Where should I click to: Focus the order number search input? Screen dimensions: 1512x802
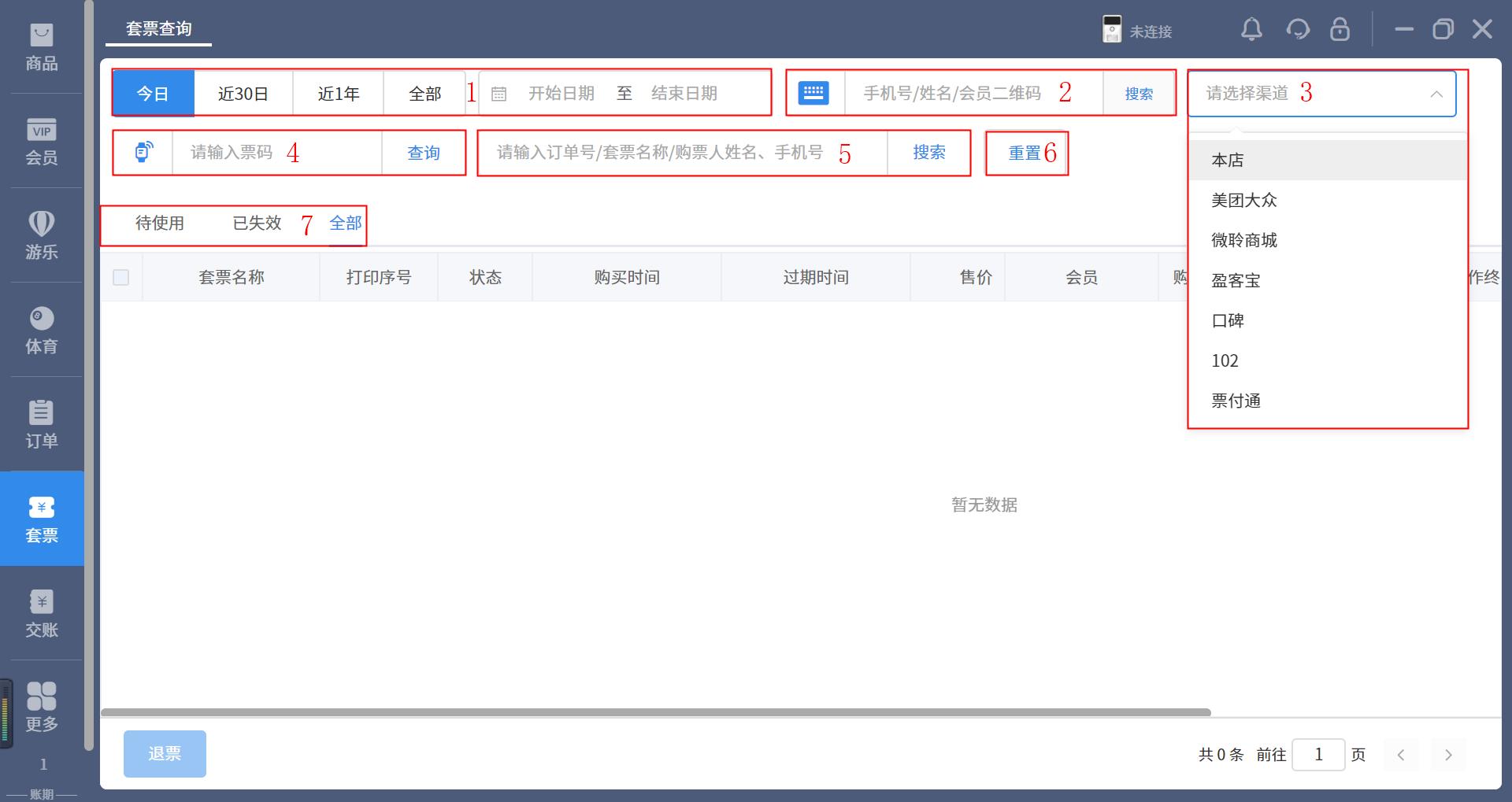[x=683, y=153]
